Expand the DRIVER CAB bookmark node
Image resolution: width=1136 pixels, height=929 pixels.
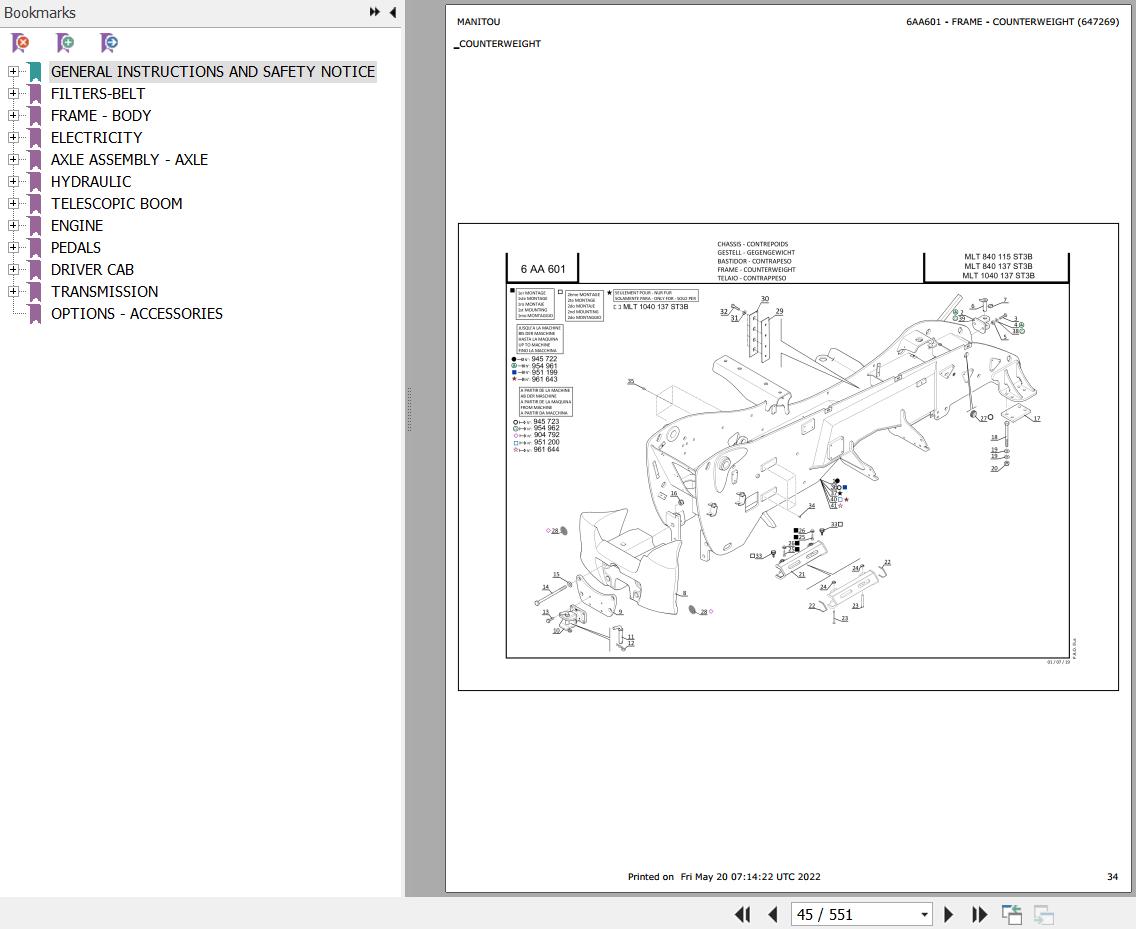pyautogui.click(x=13, y=270)
